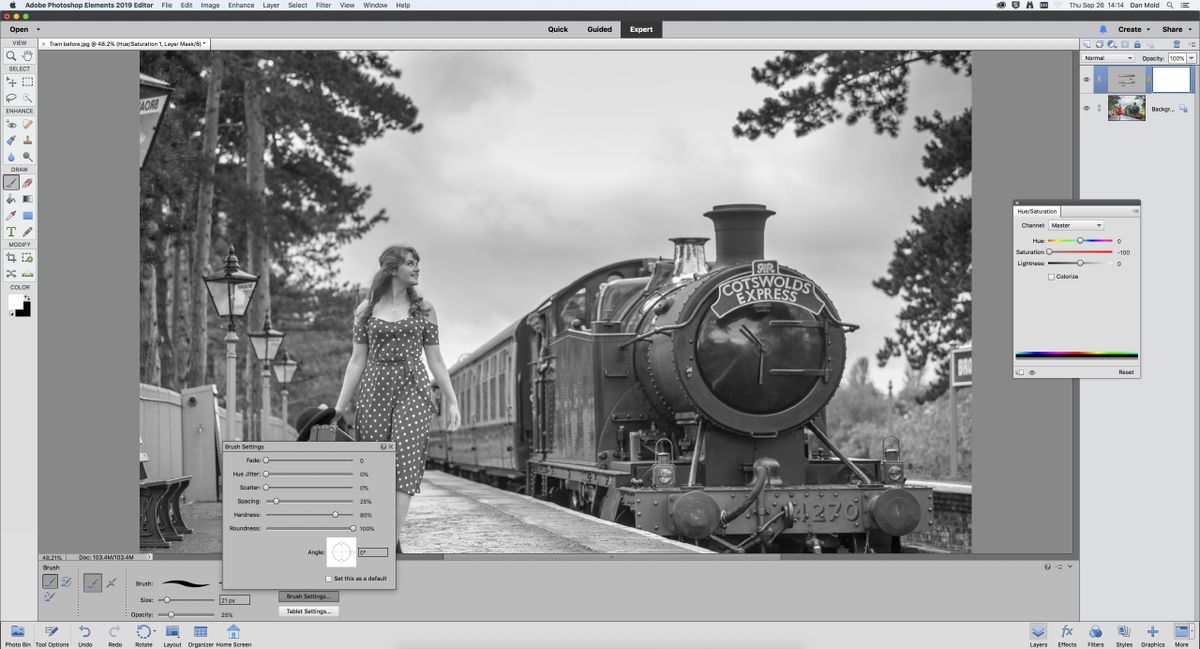Switch to the Quick editing tab
This screenshot has height=649, width=1200.
click(x=556, y=29)
